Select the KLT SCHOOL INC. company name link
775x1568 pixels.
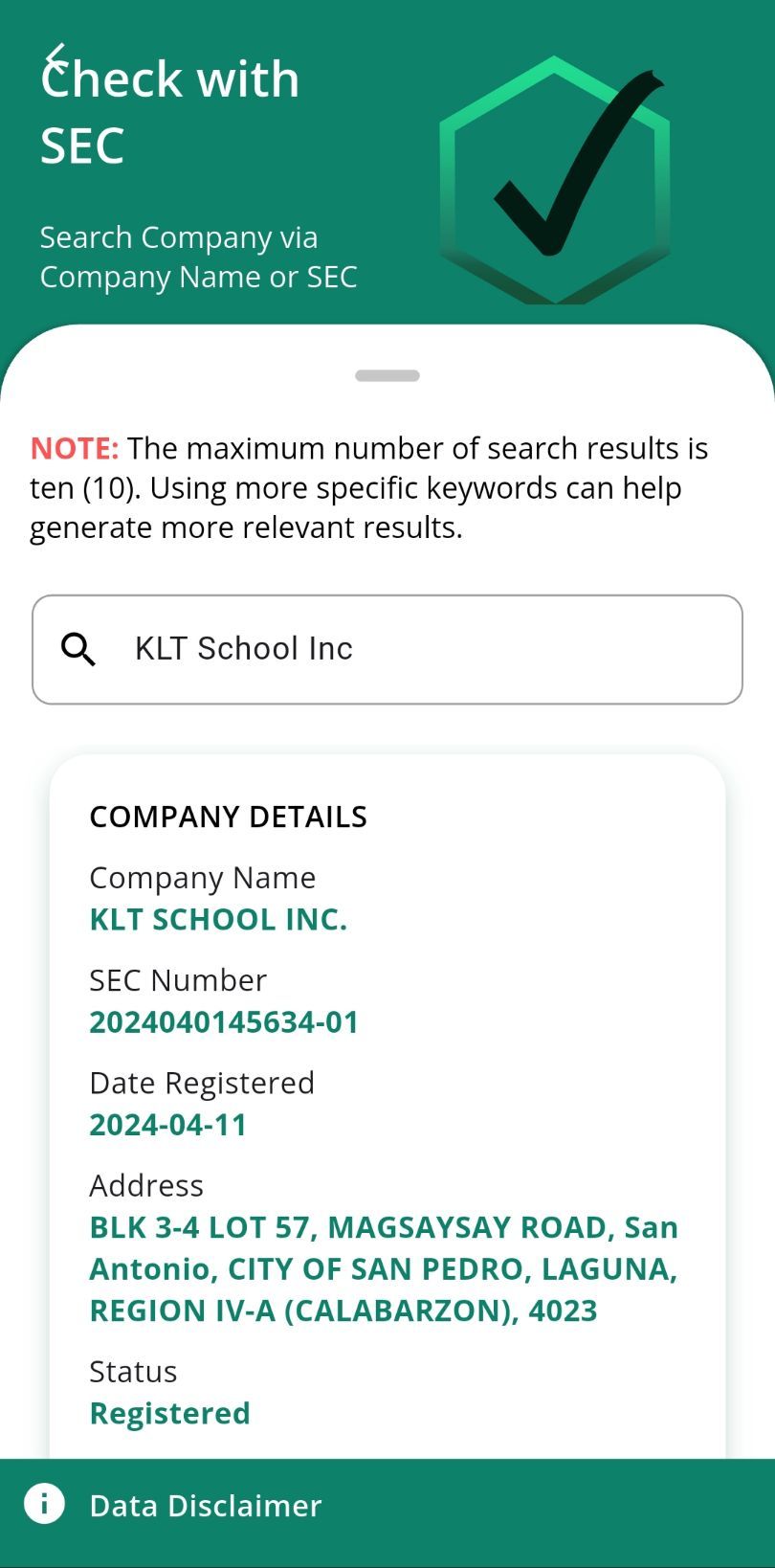tap(218, 919)
